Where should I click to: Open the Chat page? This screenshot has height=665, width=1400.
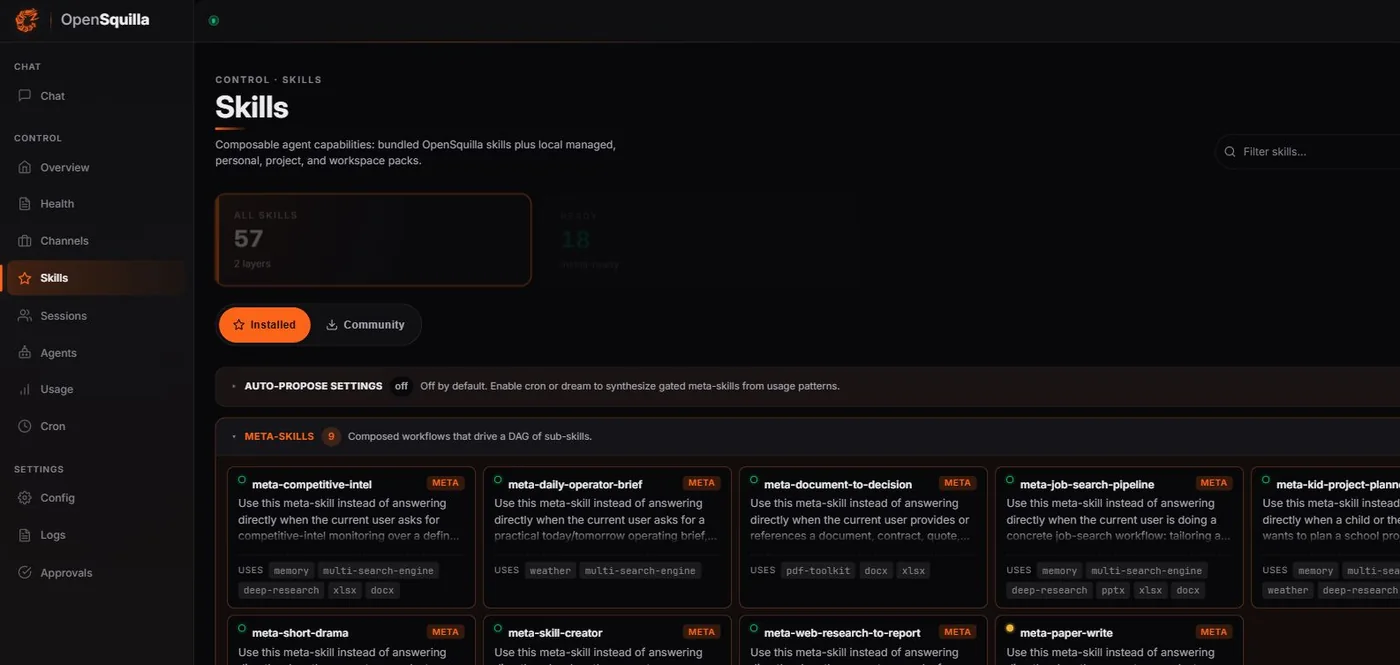point(96,96)
